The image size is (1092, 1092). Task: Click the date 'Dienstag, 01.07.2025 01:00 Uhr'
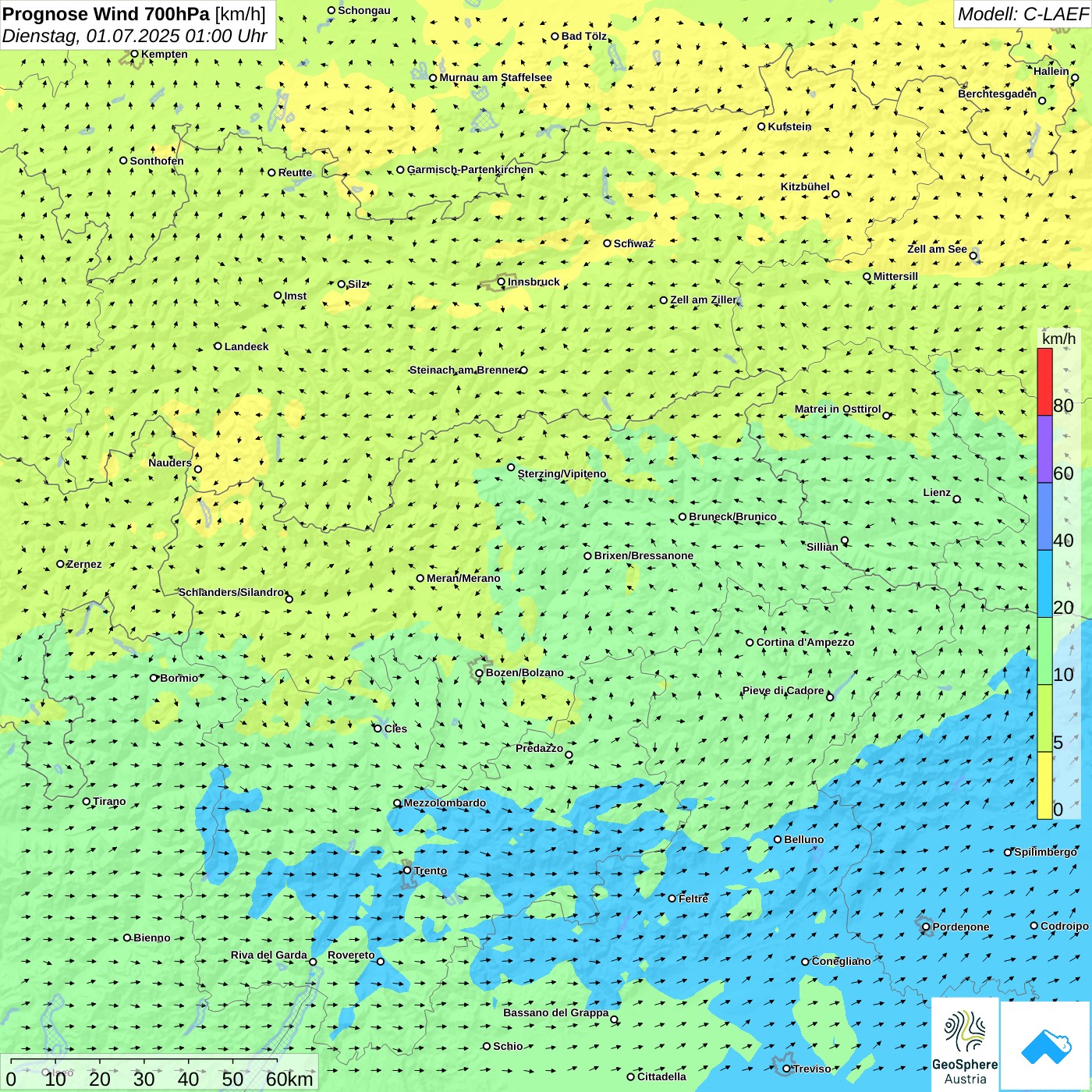pyautogui.click(x=135, y=36)
